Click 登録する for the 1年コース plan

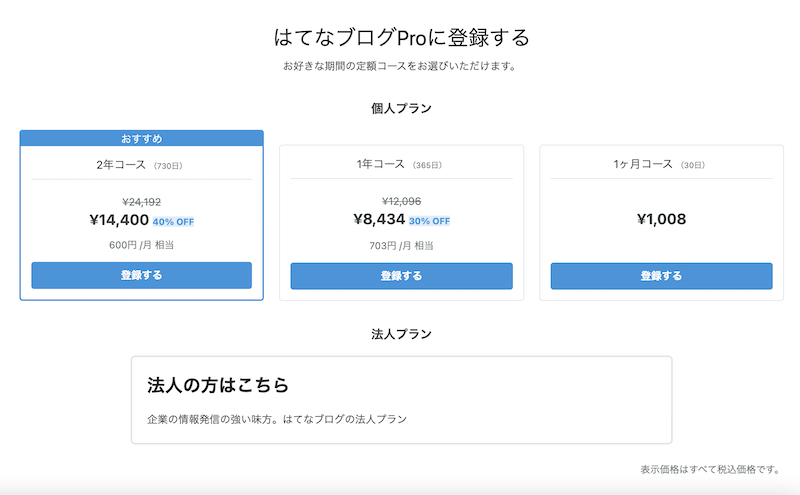click(x=401, y=276)
